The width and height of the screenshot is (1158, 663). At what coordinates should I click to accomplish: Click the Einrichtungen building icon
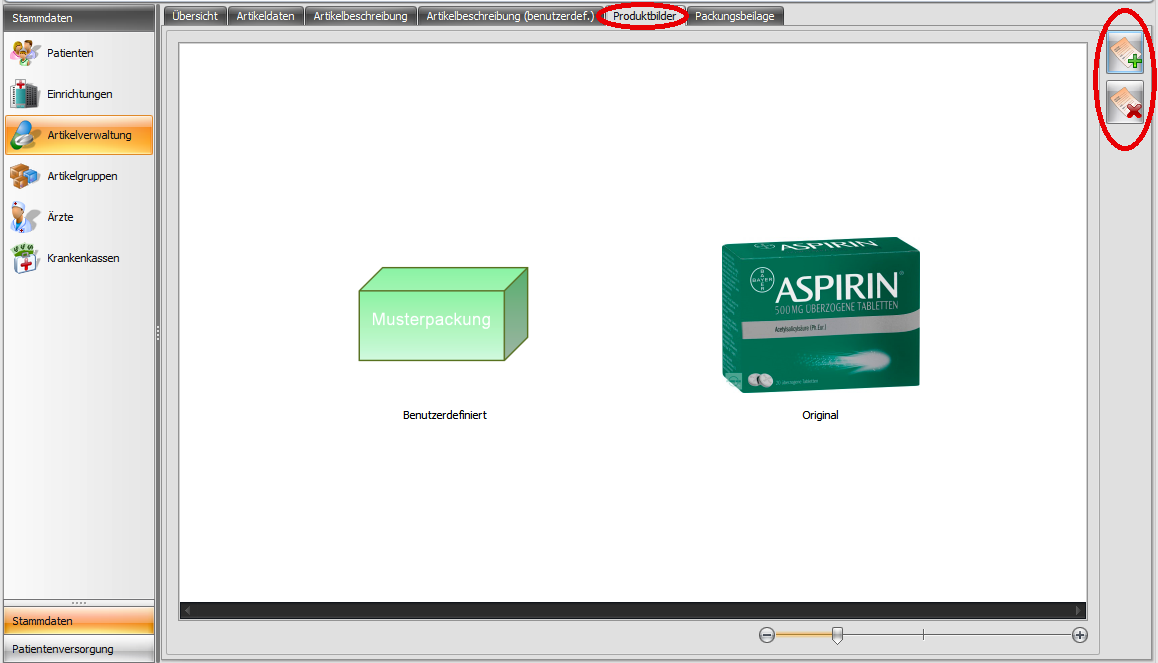coord(24,94)
